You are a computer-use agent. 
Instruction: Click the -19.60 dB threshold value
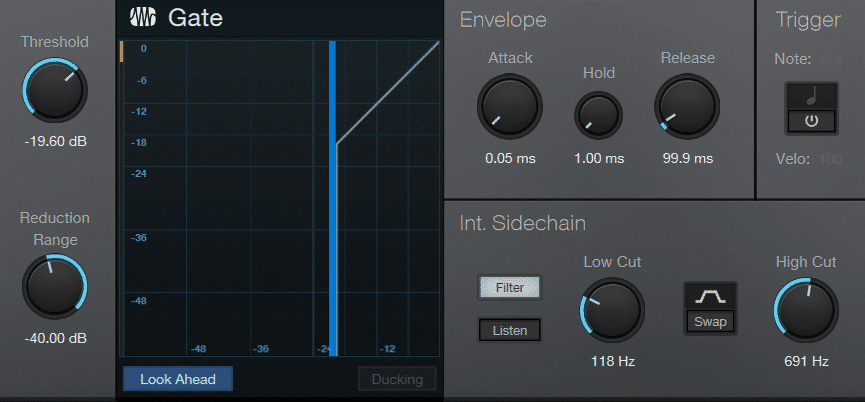pyautogui.click(x=56, y=142)
